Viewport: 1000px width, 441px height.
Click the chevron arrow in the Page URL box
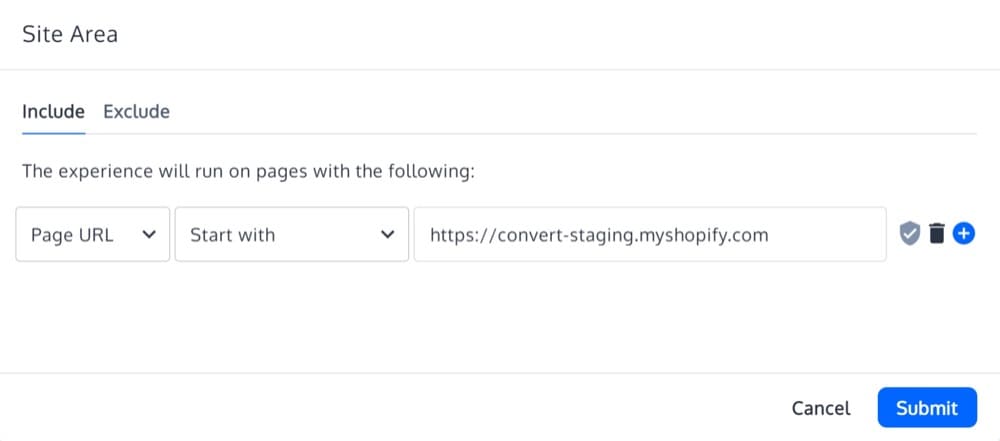click(x=150, y=234)
